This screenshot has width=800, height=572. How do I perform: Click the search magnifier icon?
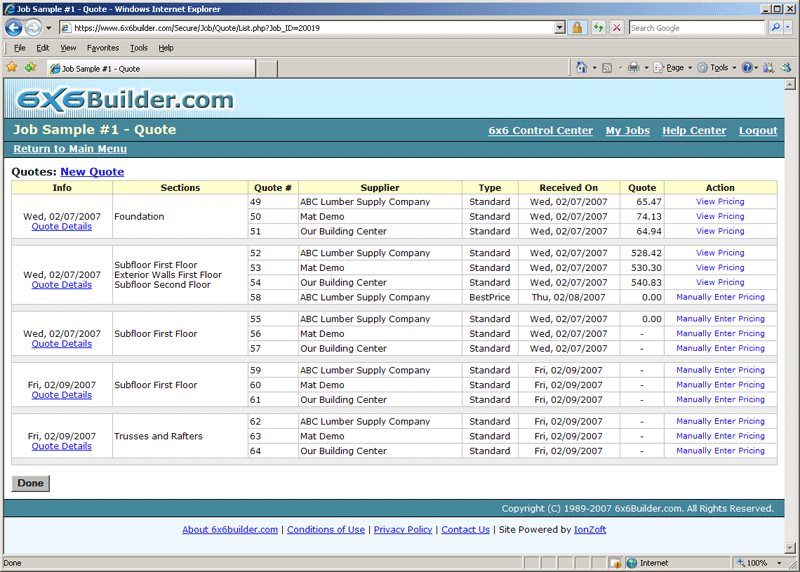(775, 28)
